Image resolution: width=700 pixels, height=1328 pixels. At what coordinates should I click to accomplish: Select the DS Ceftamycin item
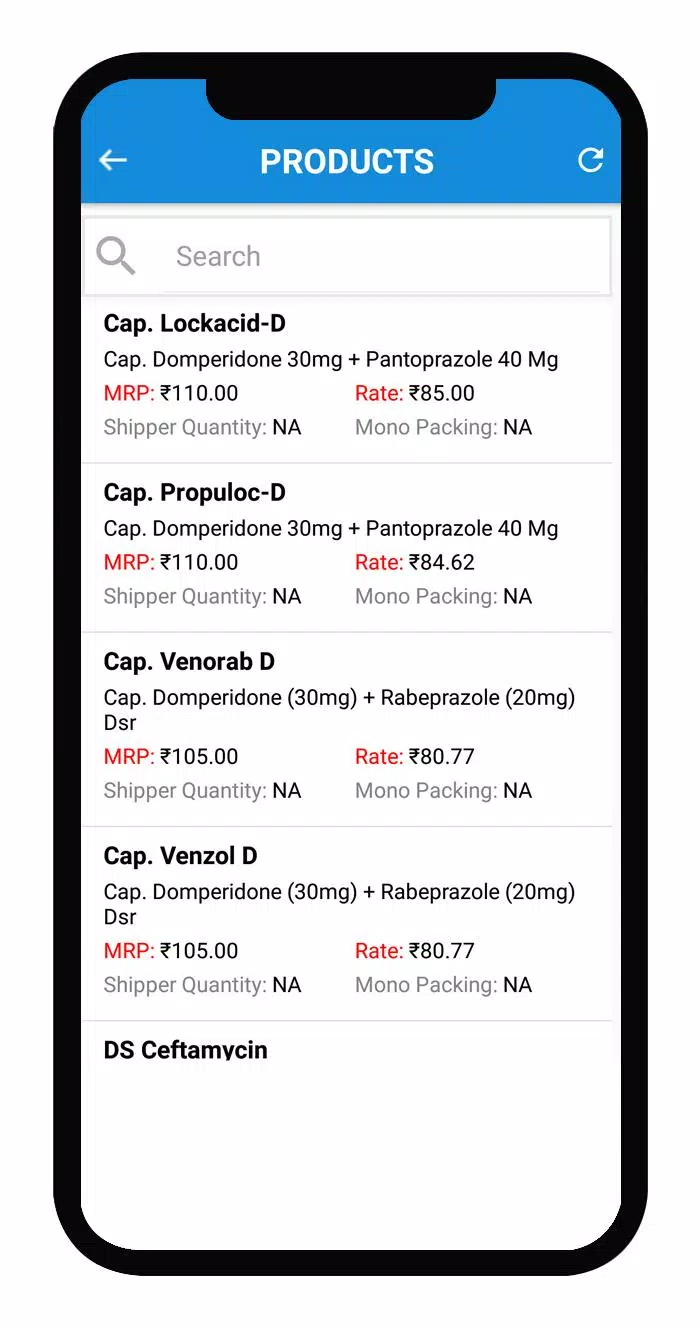coord(186,1049)
